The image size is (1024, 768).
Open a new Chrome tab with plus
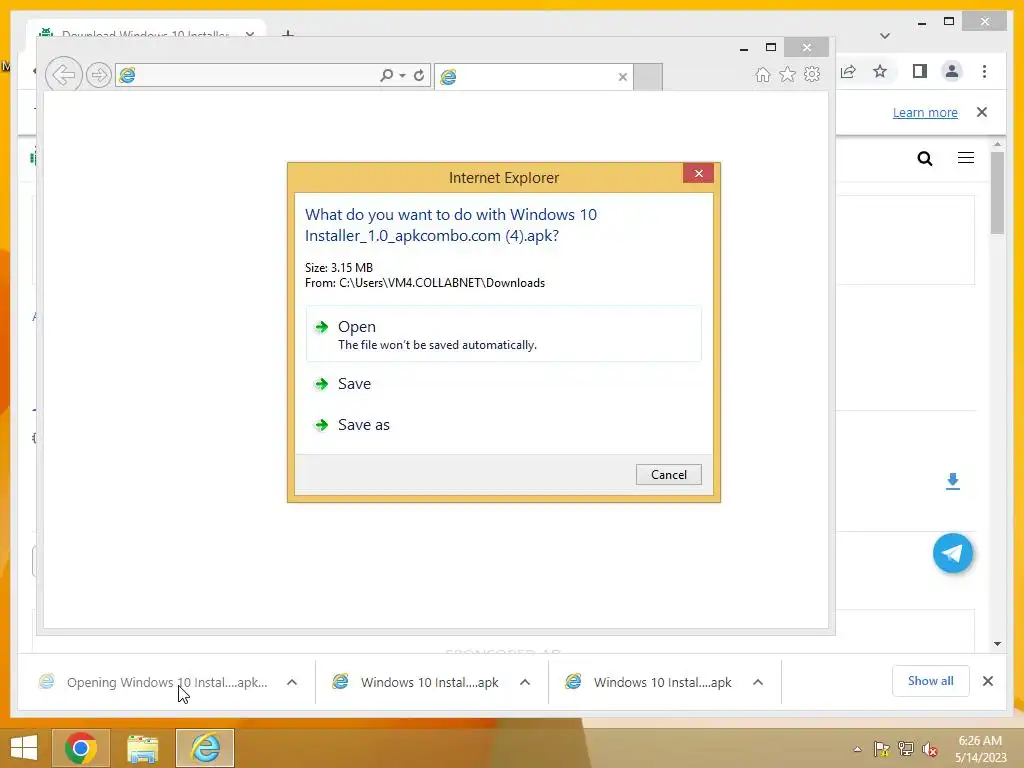288,33
